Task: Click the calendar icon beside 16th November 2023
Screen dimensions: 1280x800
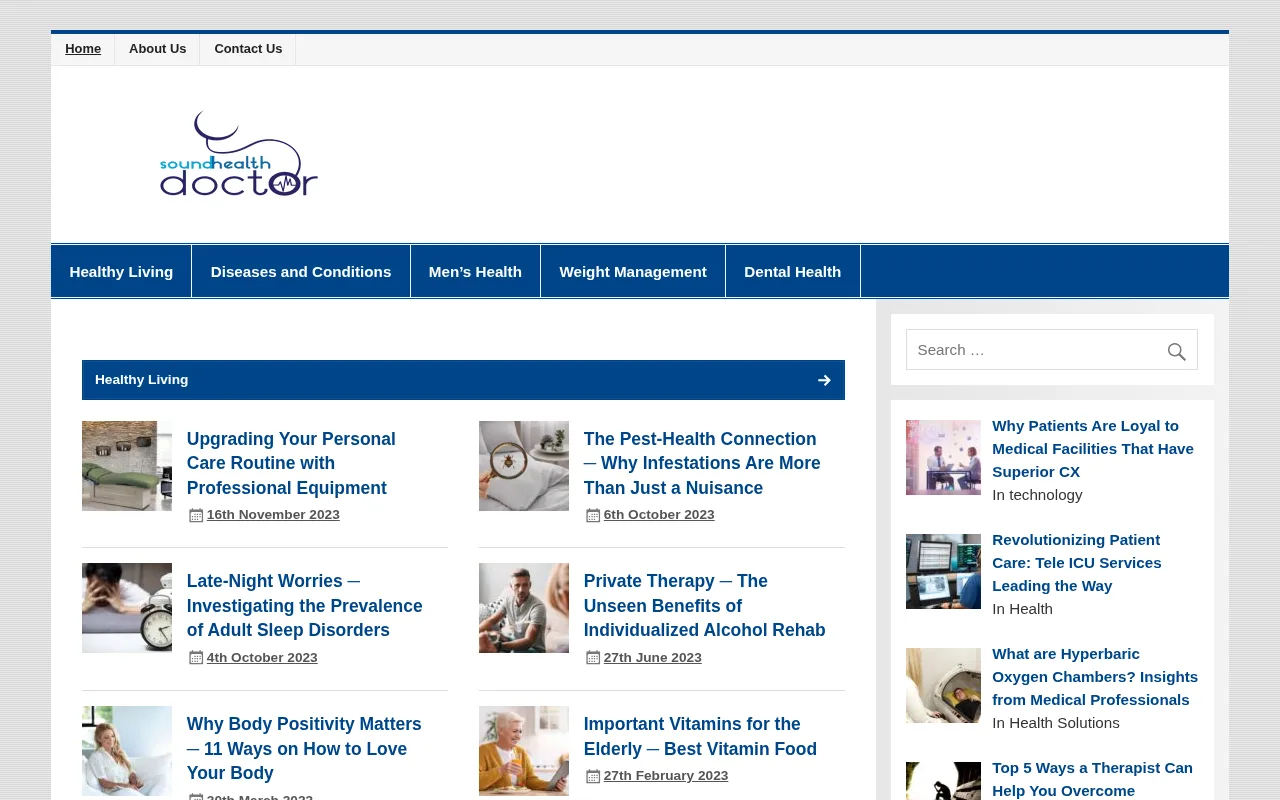Action: (196, 514)
